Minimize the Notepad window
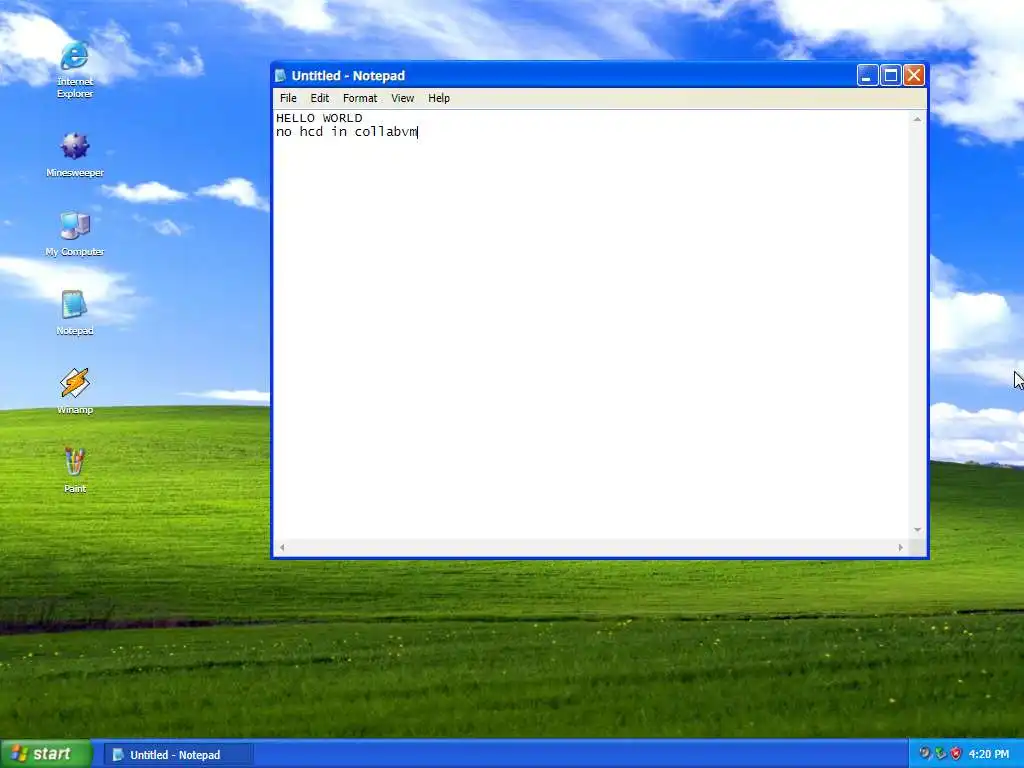The height and width of the screenshot is (768, 1024). point(867,76)
